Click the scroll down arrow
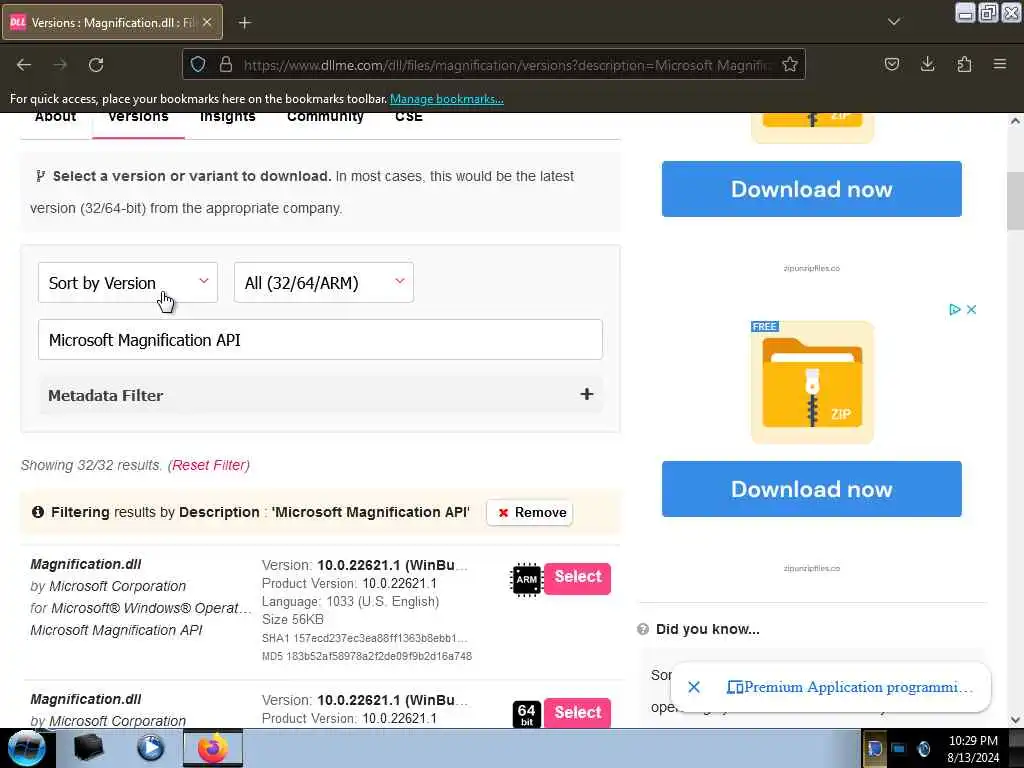 pos(1015,720)
